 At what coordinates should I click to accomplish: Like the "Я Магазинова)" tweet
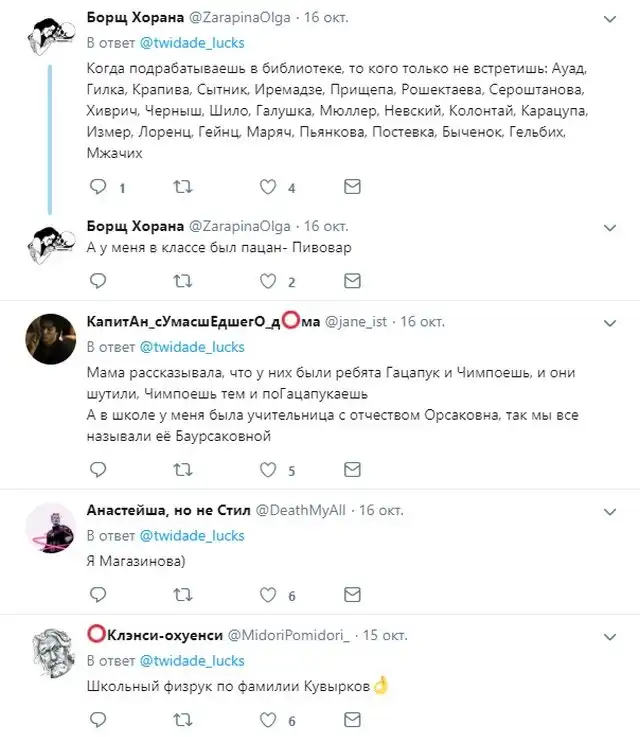tap(268, 595)
